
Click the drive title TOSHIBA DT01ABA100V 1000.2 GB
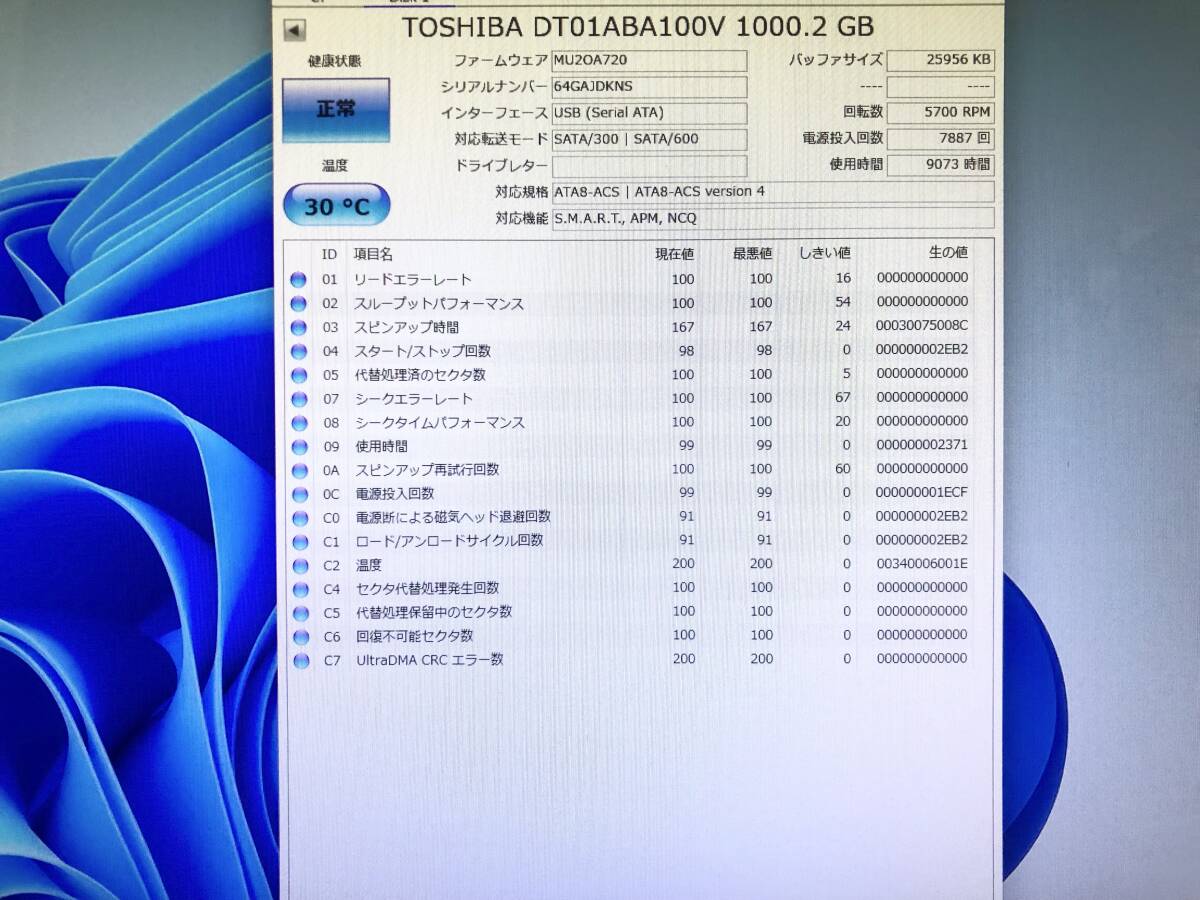638,27
